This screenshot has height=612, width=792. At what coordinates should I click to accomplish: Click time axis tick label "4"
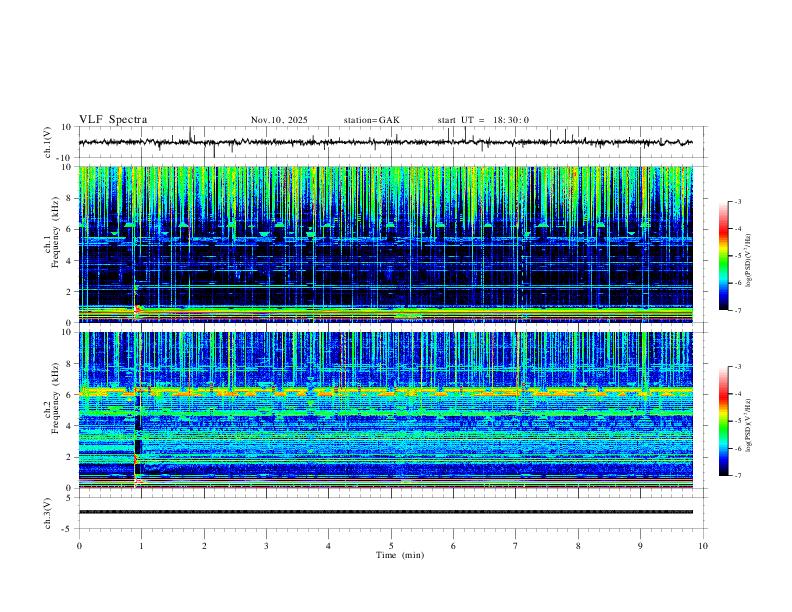[329, 546]
